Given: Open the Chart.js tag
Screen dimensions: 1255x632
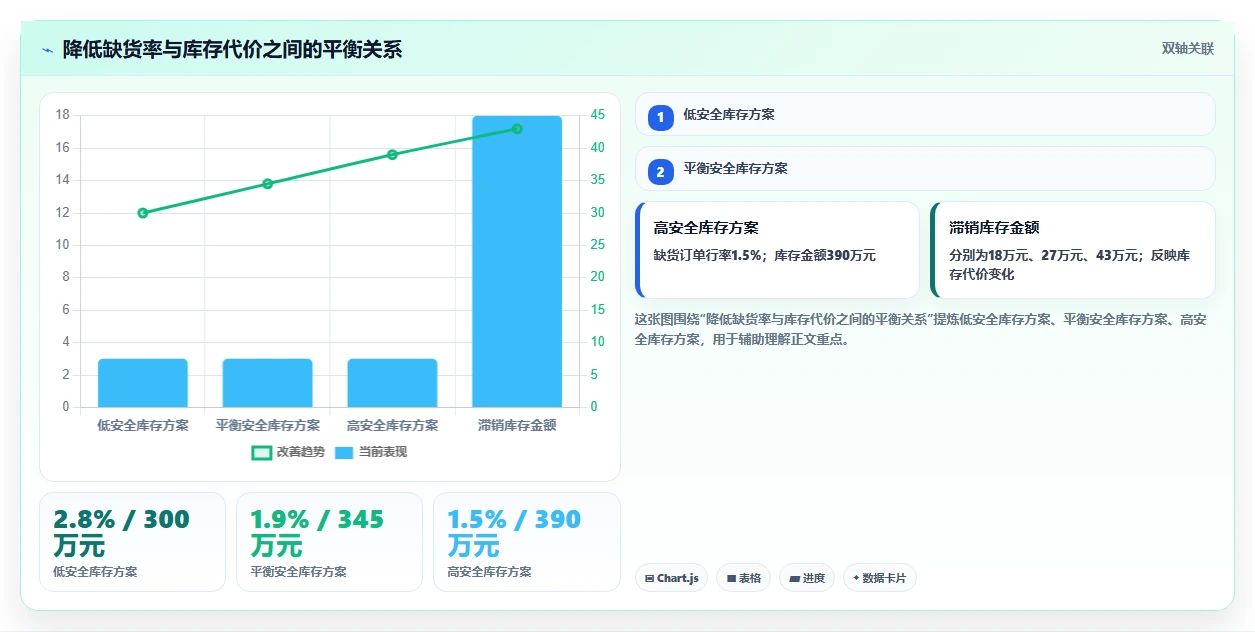Looking at the screenshot, I should pos(671,578).
